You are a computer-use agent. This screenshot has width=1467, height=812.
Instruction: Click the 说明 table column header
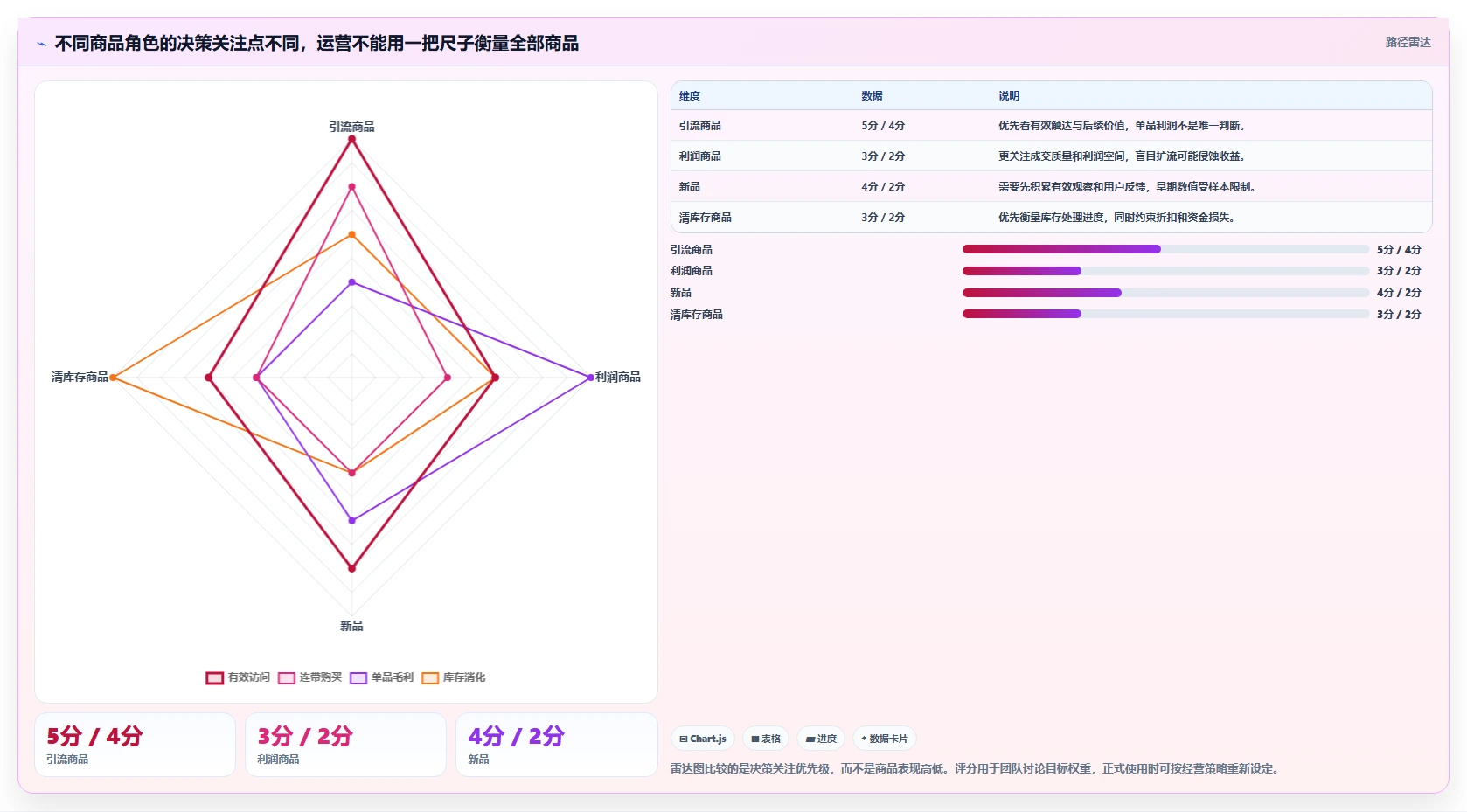pyautogui.click(x=1009, y=96)
